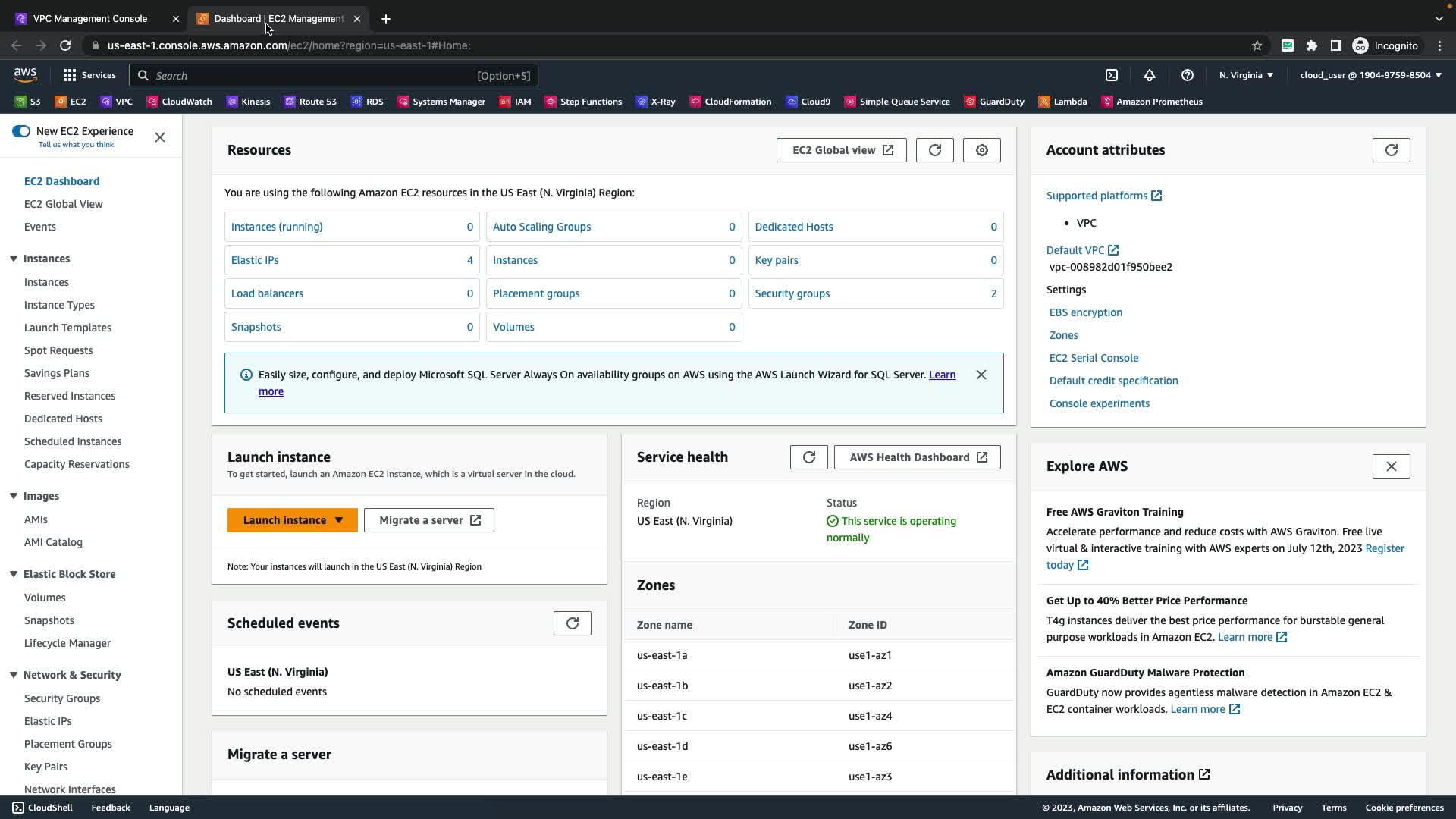1456x819 pixels.
Task: Open the help question mark icon
Action: point(1188,75)
